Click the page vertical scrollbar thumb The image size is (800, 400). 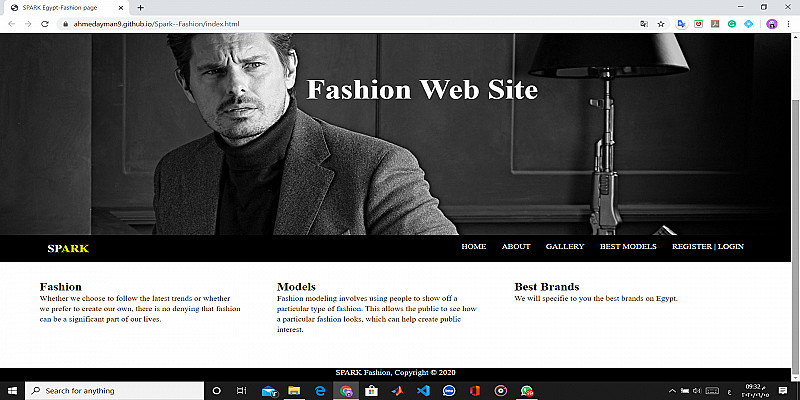(x=795, y=235)
